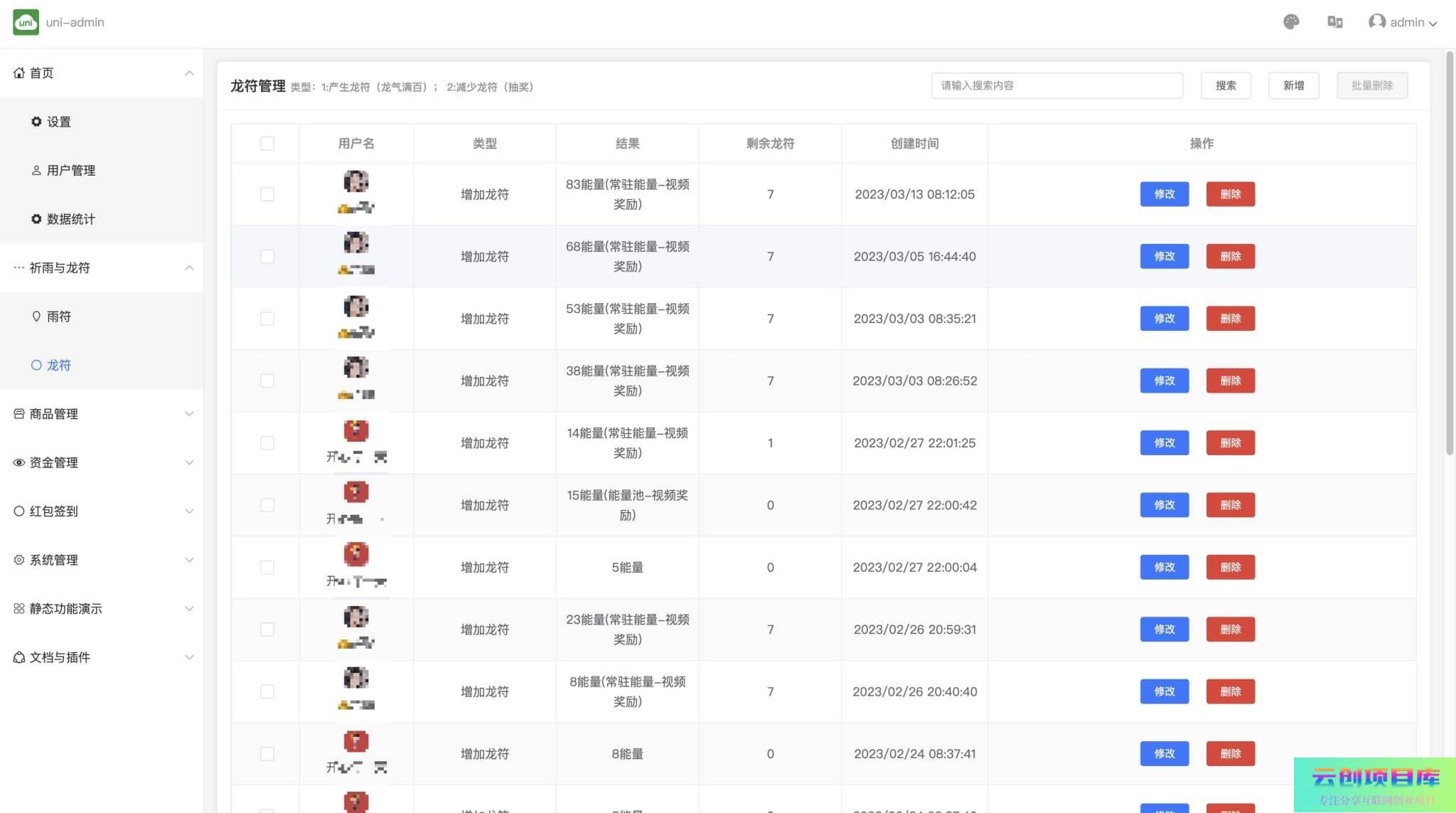This screenshot has width=1456, height=813.
Task: Check the row dated 2023/02/27 22:01:25
Action: tap(267, 443)
